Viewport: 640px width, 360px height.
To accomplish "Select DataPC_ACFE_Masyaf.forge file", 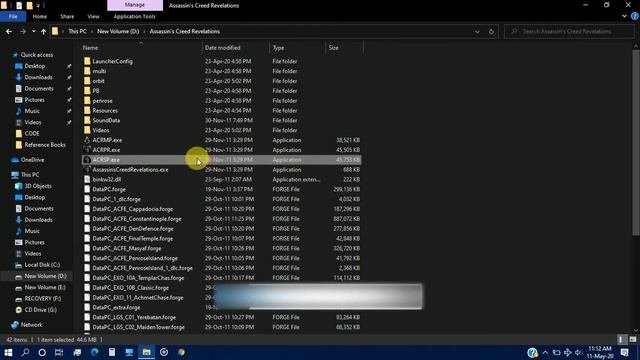I will tap(127, 248).
